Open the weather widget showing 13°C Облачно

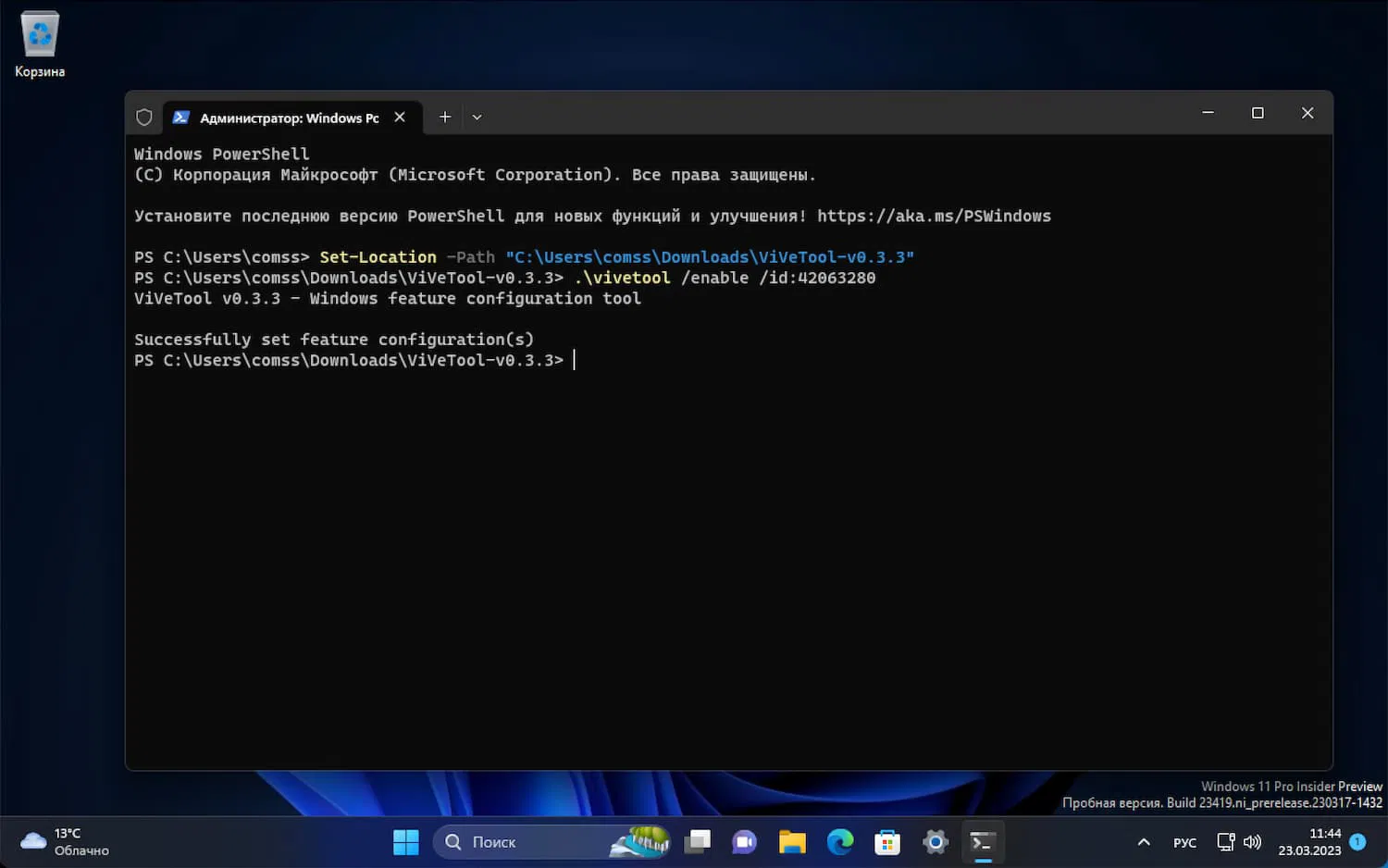(65, 841)
